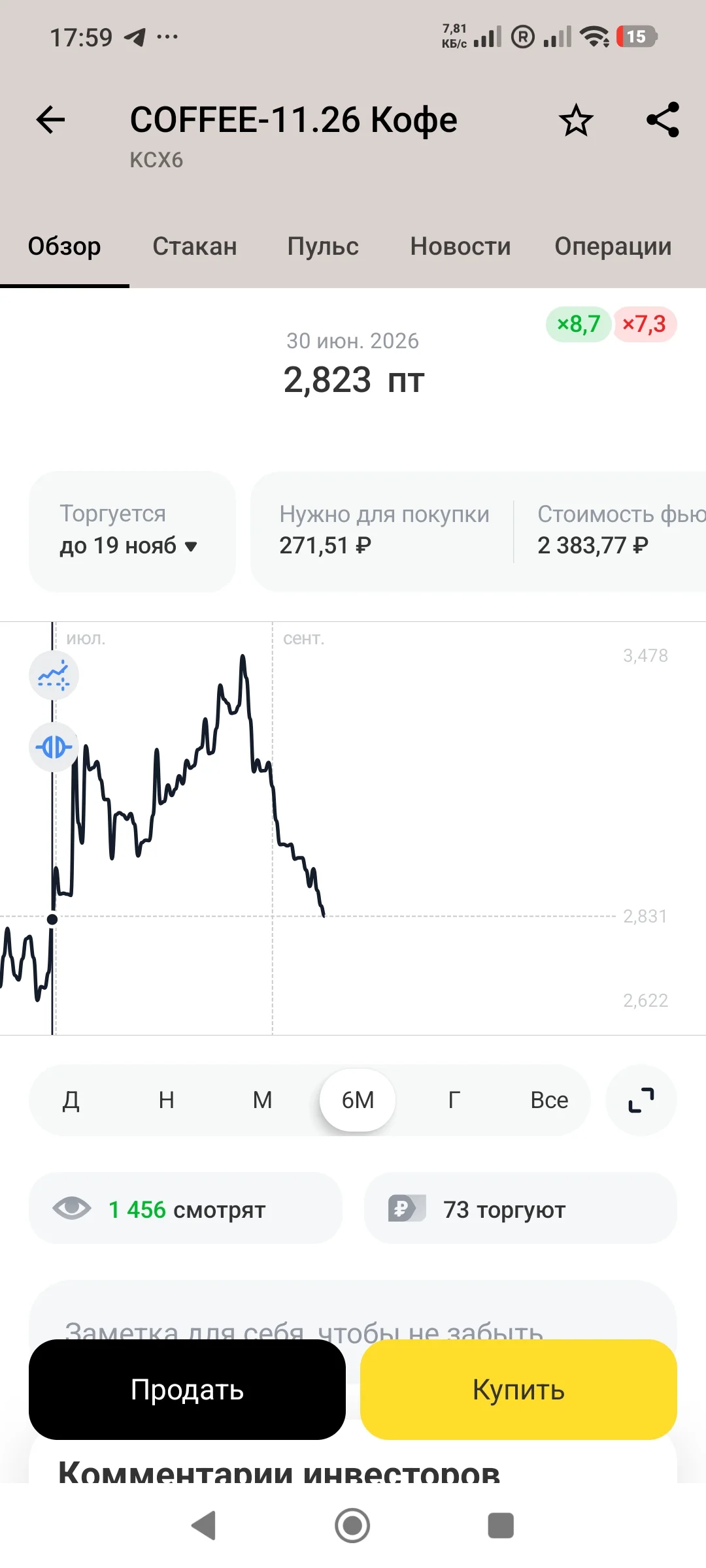Toggle the chart indicators icon

[54, 675]
